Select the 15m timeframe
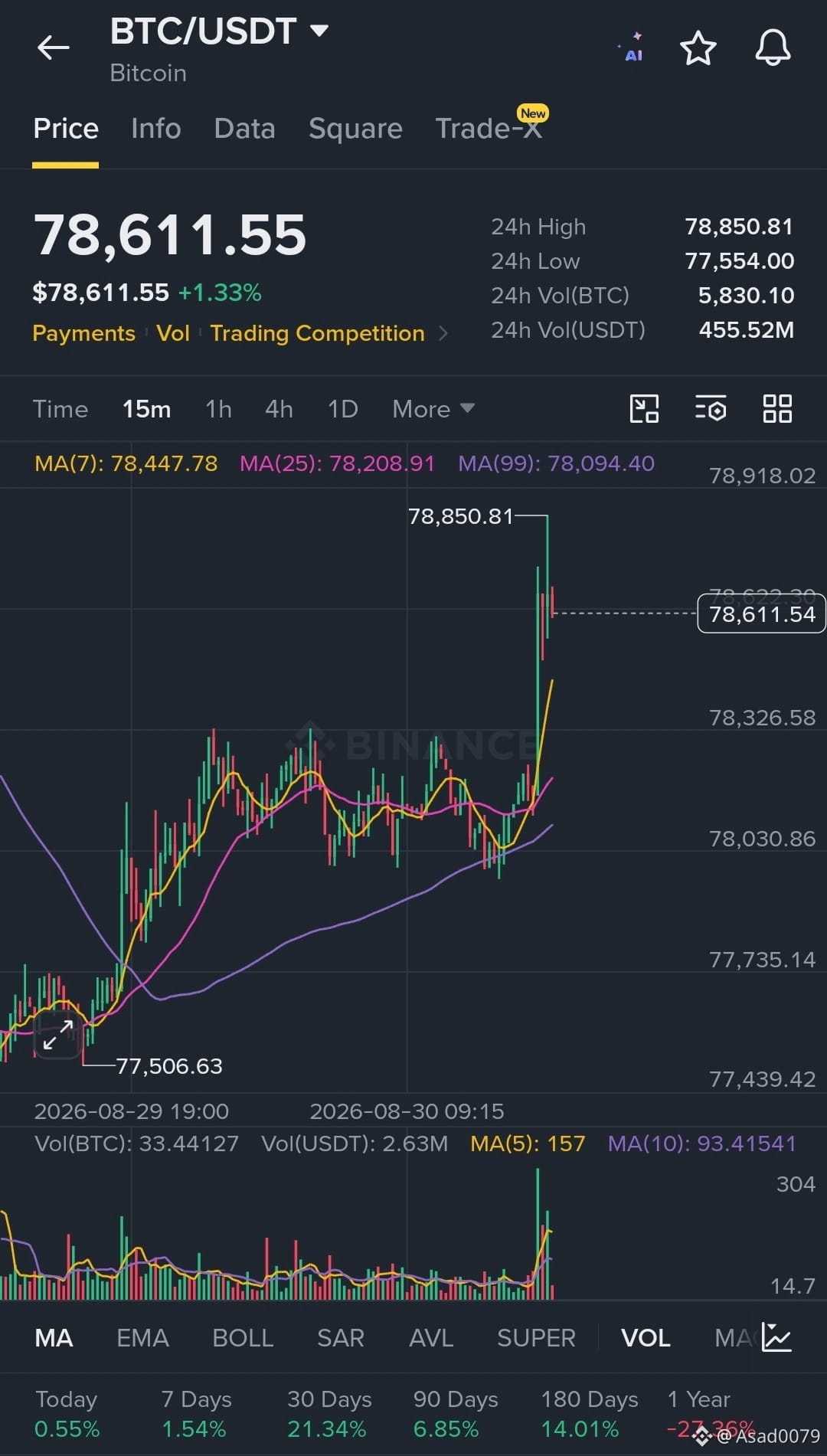The height and width of the screenshot is (1456, 827). (x=147, y=409)
